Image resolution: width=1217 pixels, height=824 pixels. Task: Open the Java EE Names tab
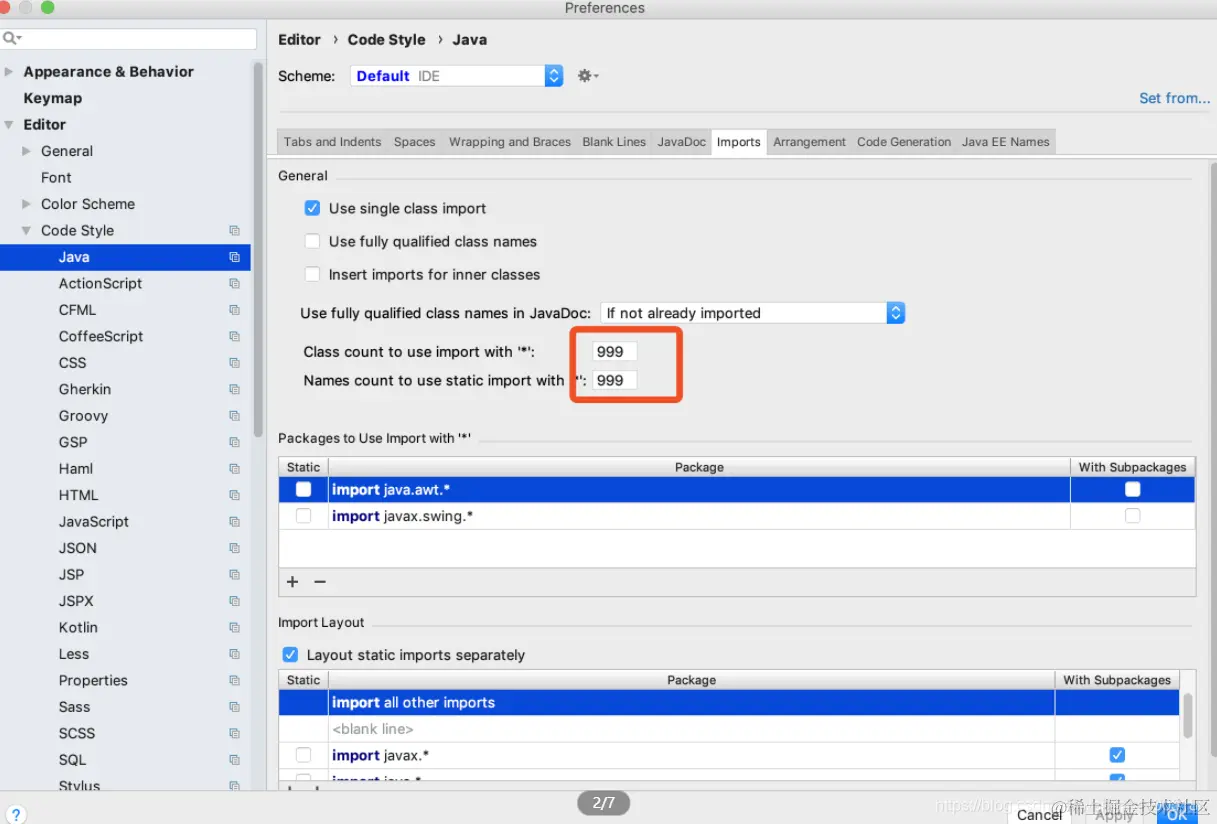(x=1006, y=142)
